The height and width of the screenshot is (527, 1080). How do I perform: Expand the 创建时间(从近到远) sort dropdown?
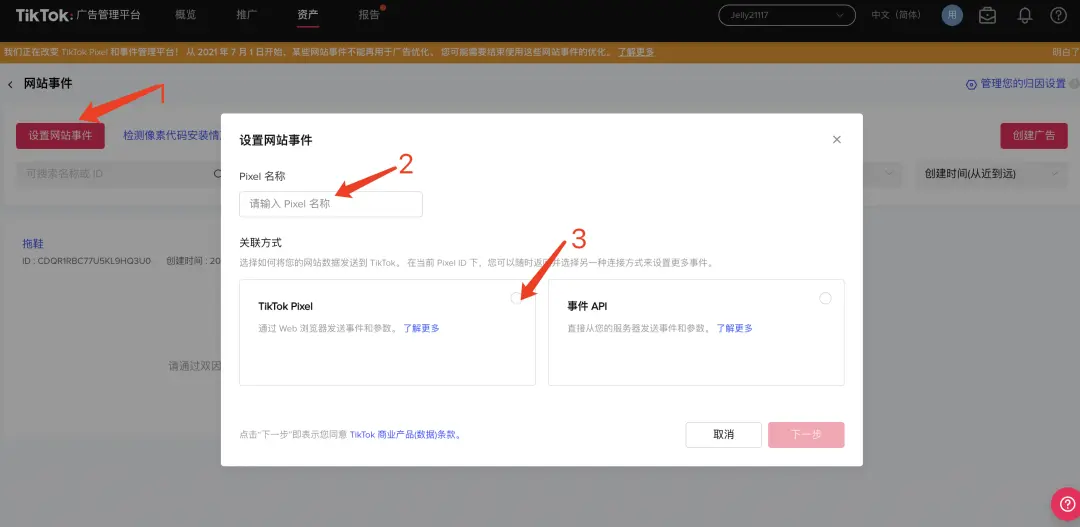[991, 174]
